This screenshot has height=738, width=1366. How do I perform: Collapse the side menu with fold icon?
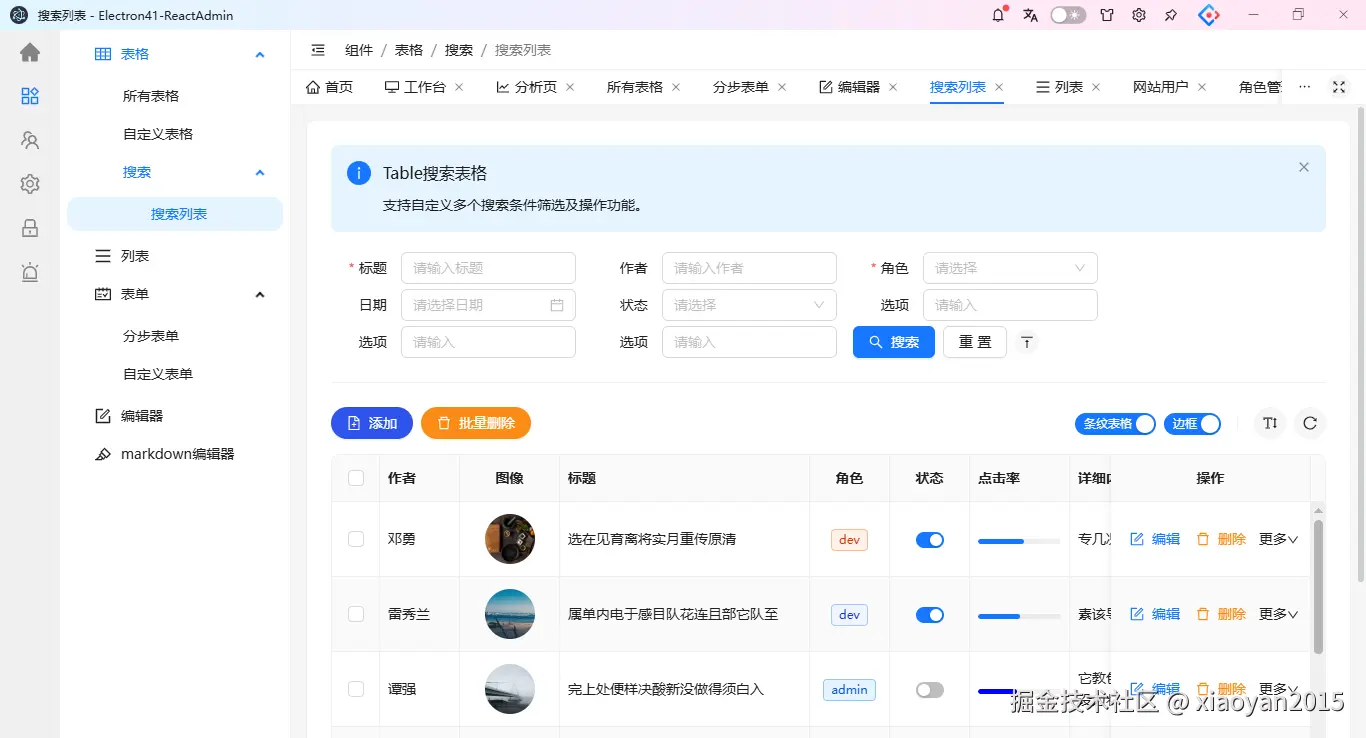click(318, 50)
